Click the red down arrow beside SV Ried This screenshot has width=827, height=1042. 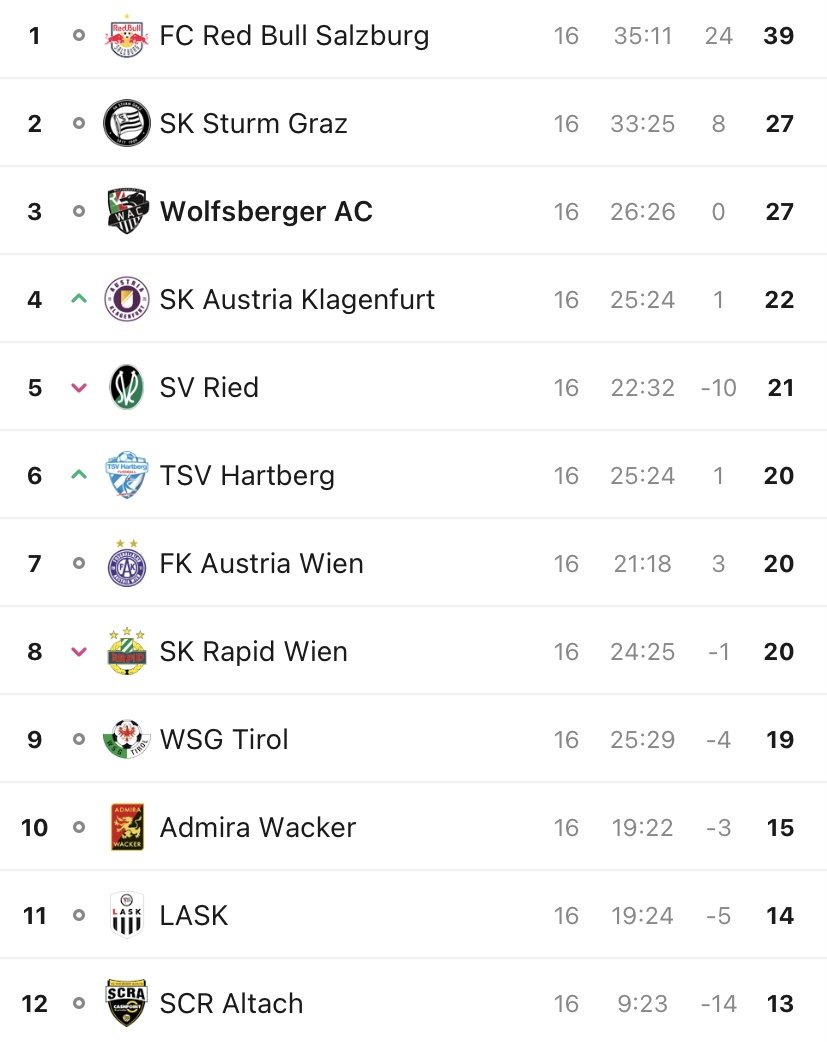tap(78, 387)
